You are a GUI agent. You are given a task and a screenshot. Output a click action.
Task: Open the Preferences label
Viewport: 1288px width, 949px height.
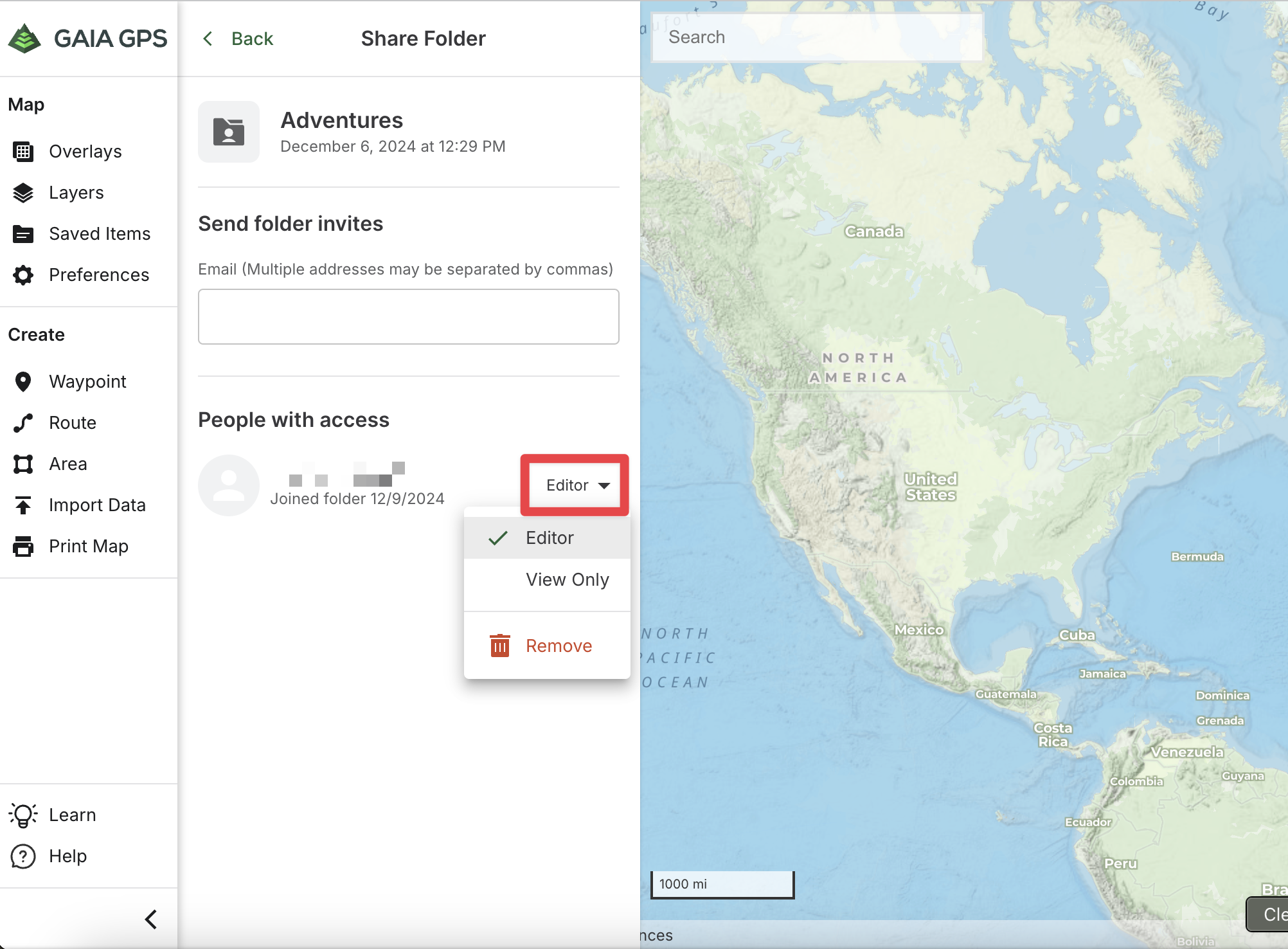tap(99, 275)
